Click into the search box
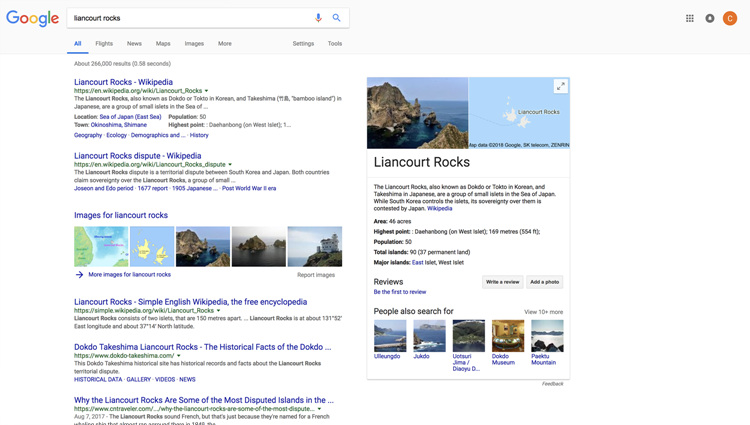This screenshot has height=425, width=750. [x=191, y=18]
